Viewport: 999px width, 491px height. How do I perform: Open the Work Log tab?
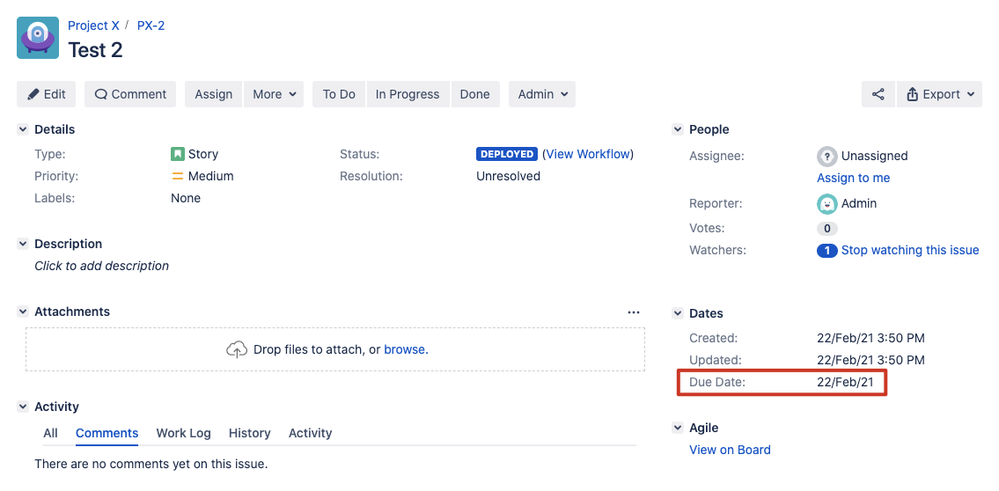[x=183, y=433]
